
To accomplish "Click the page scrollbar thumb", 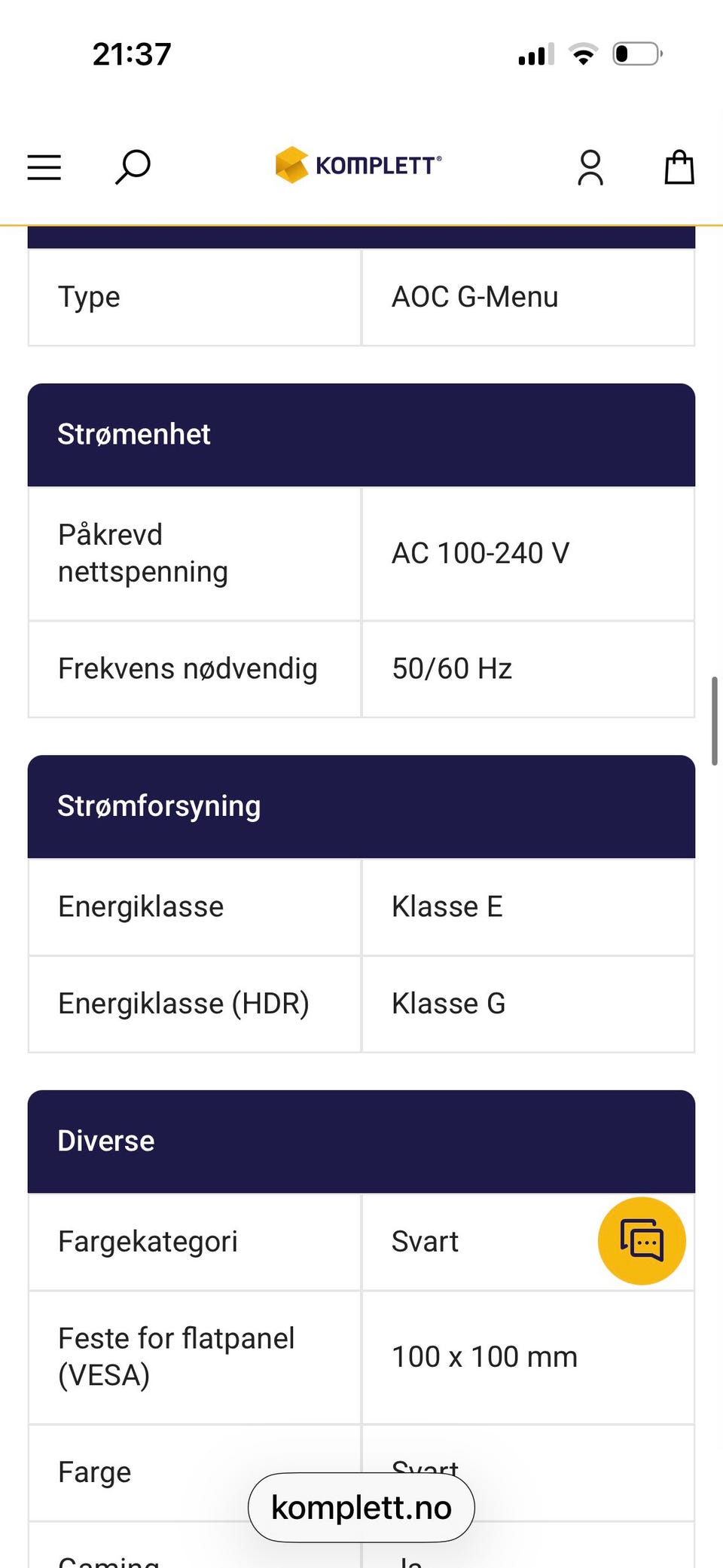I will [714, 721].
